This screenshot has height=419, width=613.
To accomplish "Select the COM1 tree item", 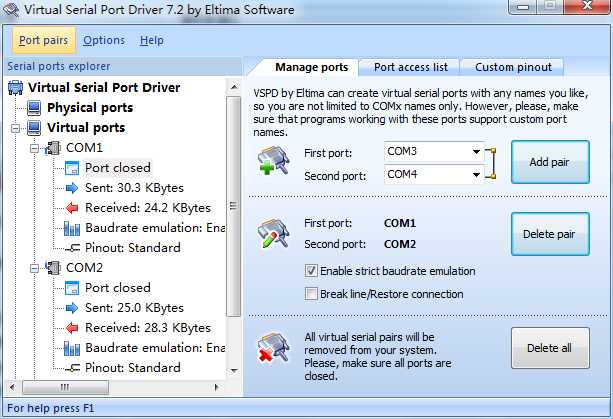I will point(84,148).
